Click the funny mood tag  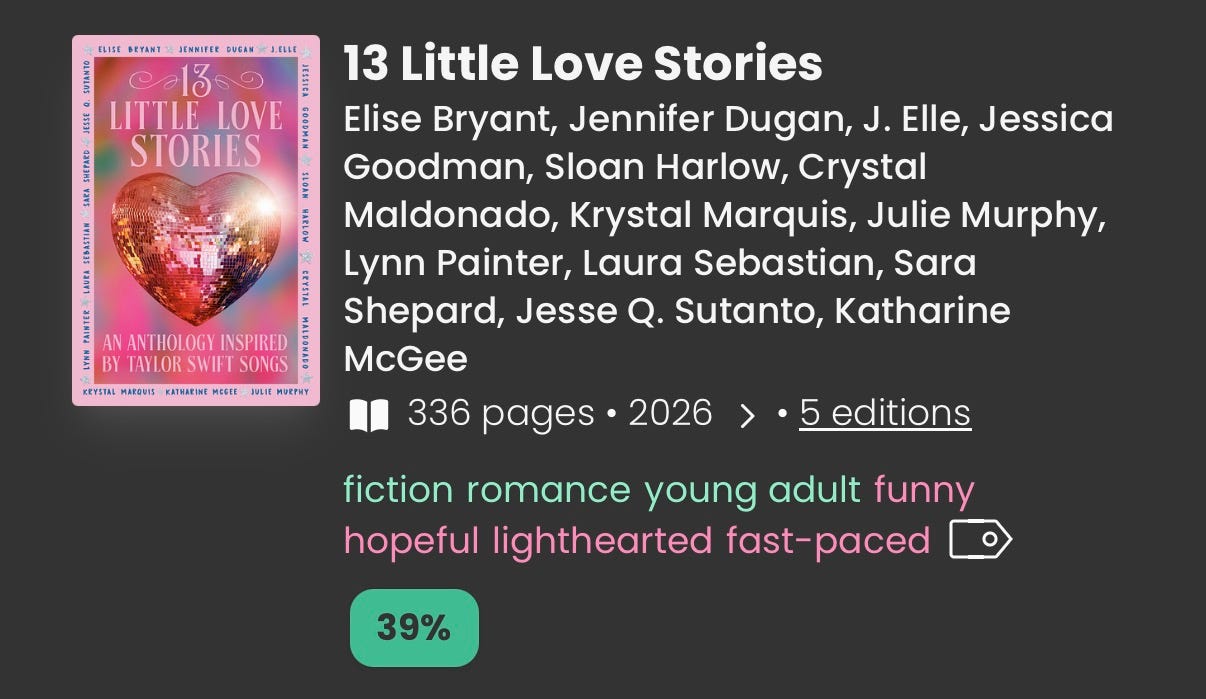pos(924,491)
